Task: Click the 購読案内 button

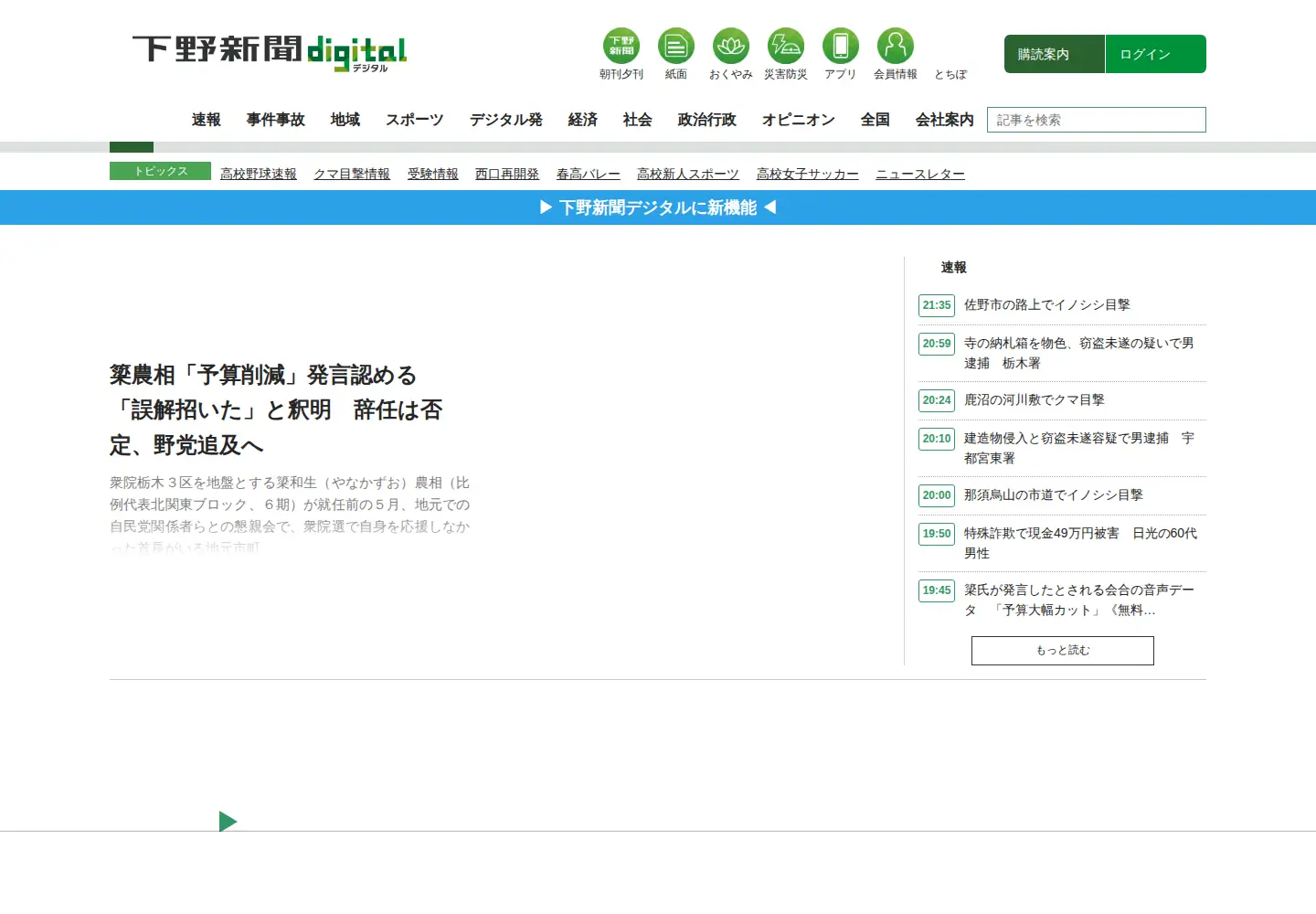Action: 1055,54
